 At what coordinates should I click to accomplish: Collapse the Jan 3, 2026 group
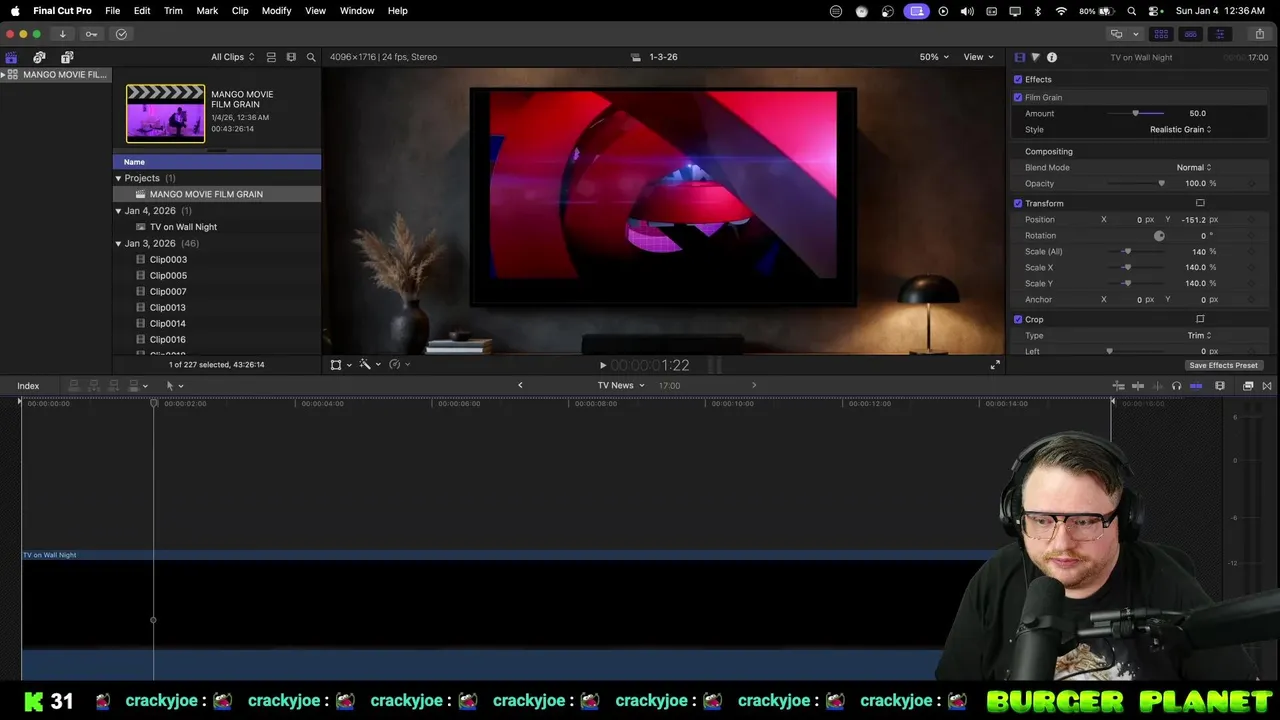[118, 243]
